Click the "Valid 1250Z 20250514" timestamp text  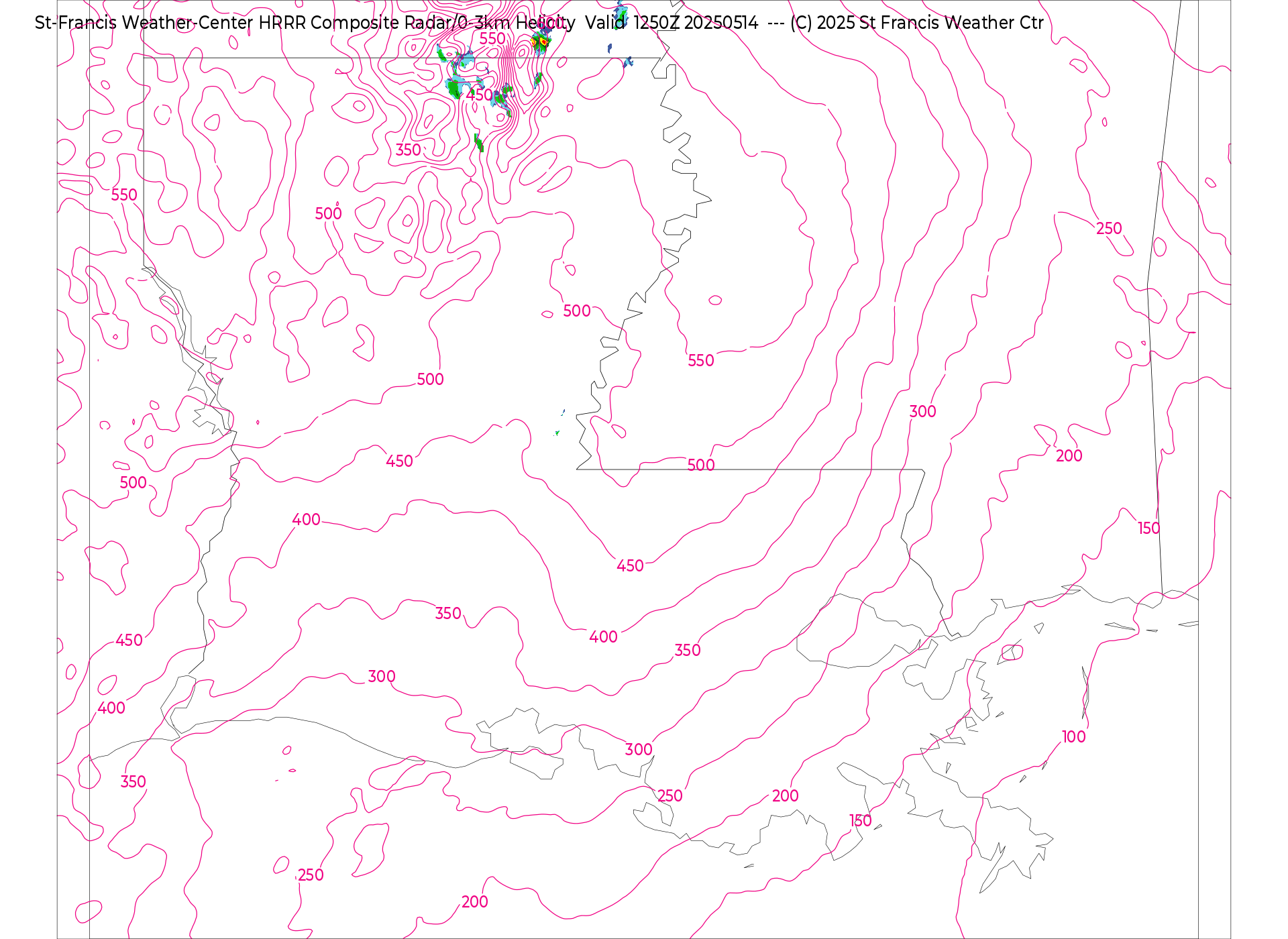coord(672,23)
